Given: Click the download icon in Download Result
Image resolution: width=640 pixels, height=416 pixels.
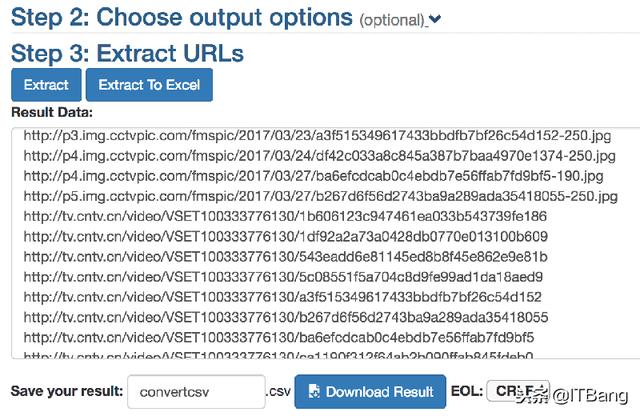Looking at the screenshot, I should point(313,391).
